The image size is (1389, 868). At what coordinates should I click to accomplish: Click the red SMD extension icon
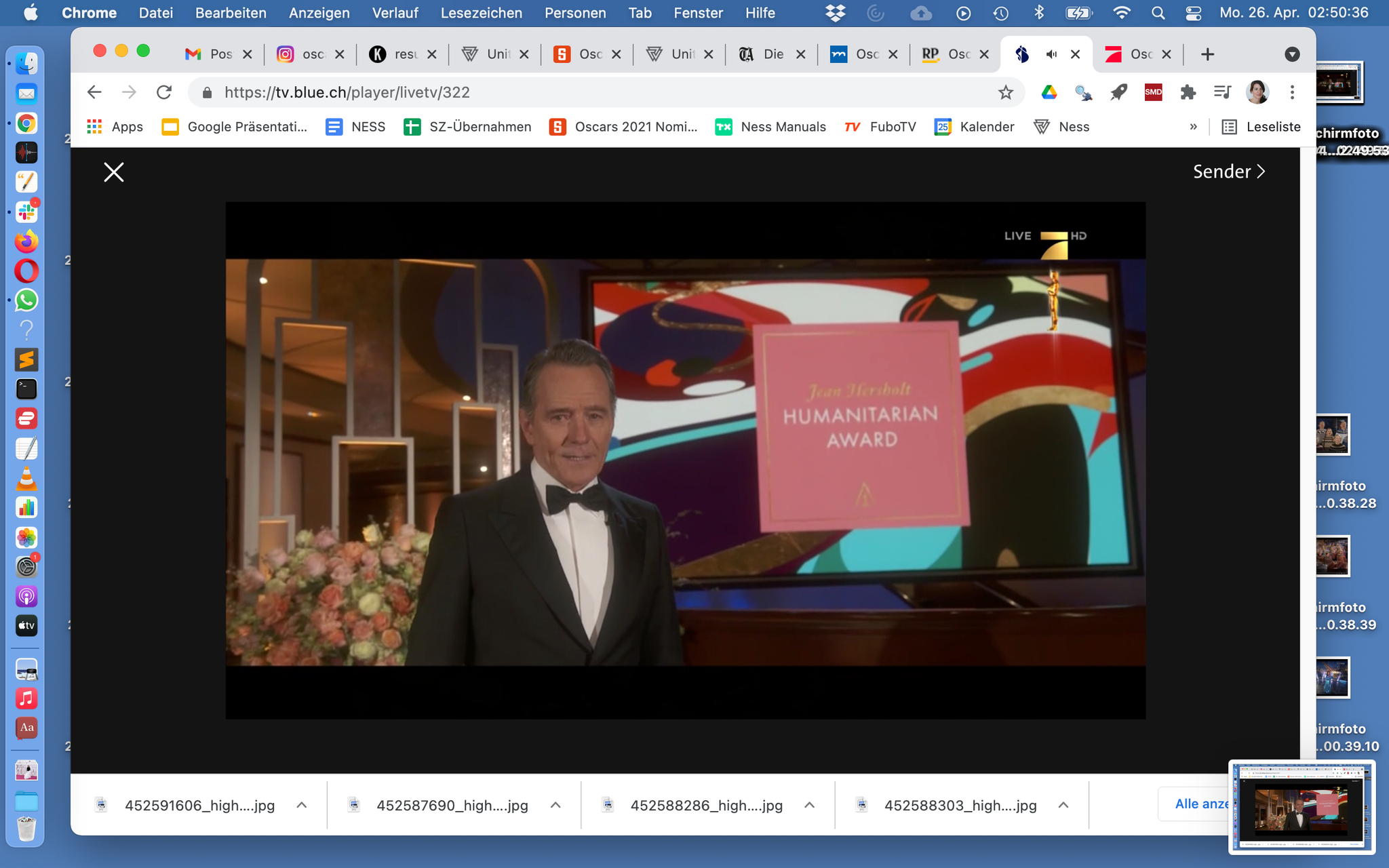(x=1153, y=92)
